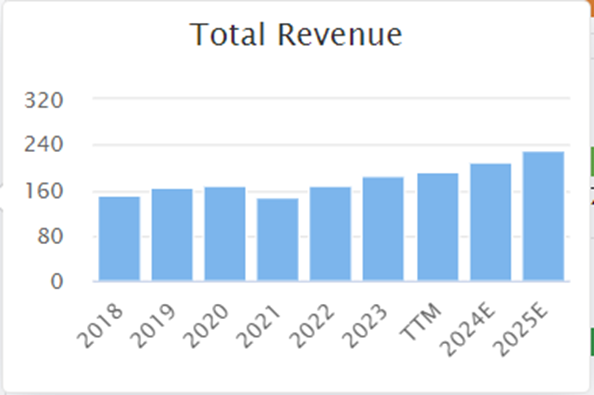Click the 2020 revenue bar
The image size is (594, 395).
tap(225, 234)
